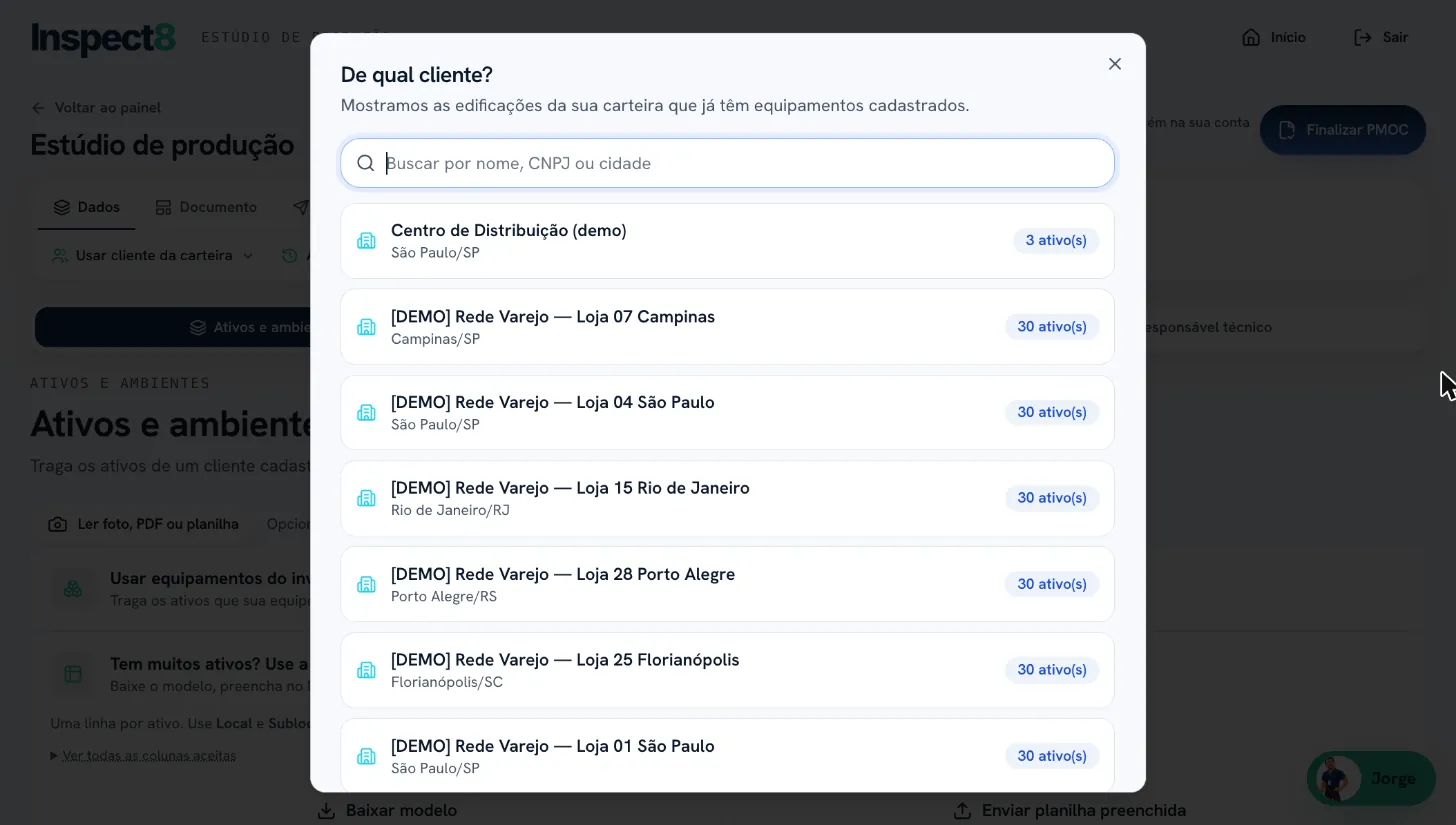Click the building icon beside Centro de Distribuição
1456x825 pixels.
tap(366, 241)
